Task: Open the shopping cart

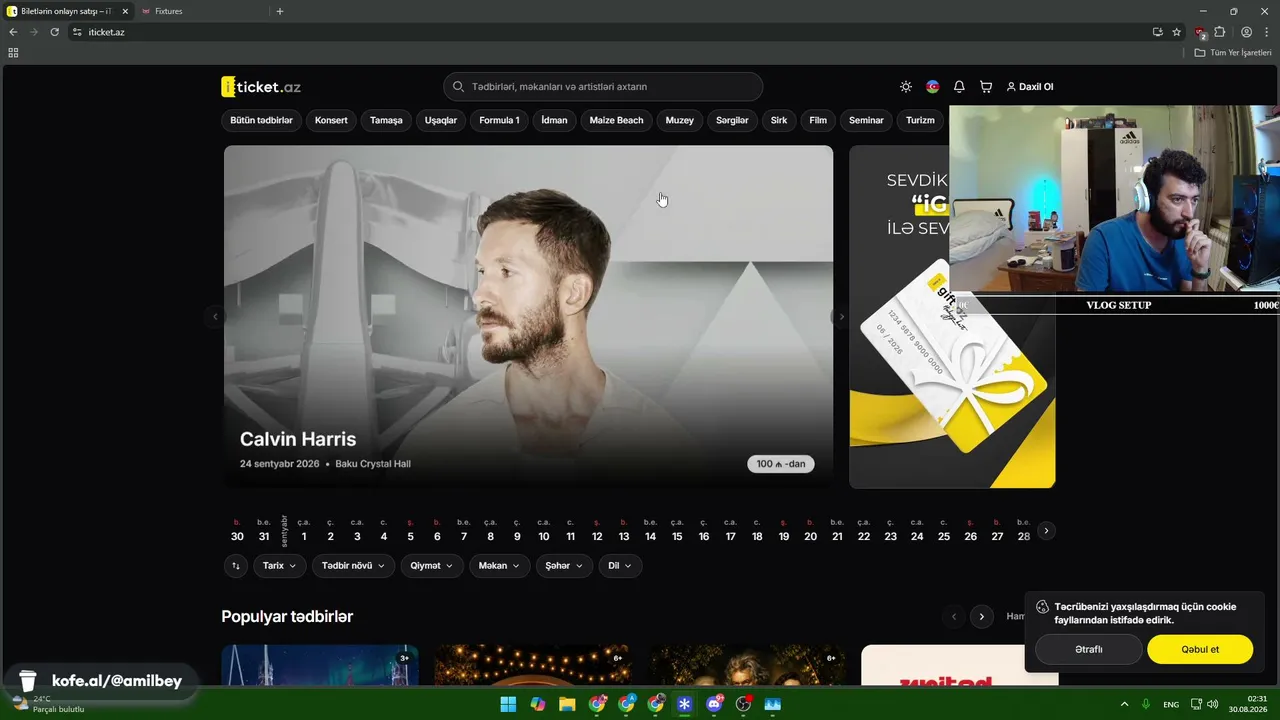Action: pyautogui.click(x=986, y=87)
